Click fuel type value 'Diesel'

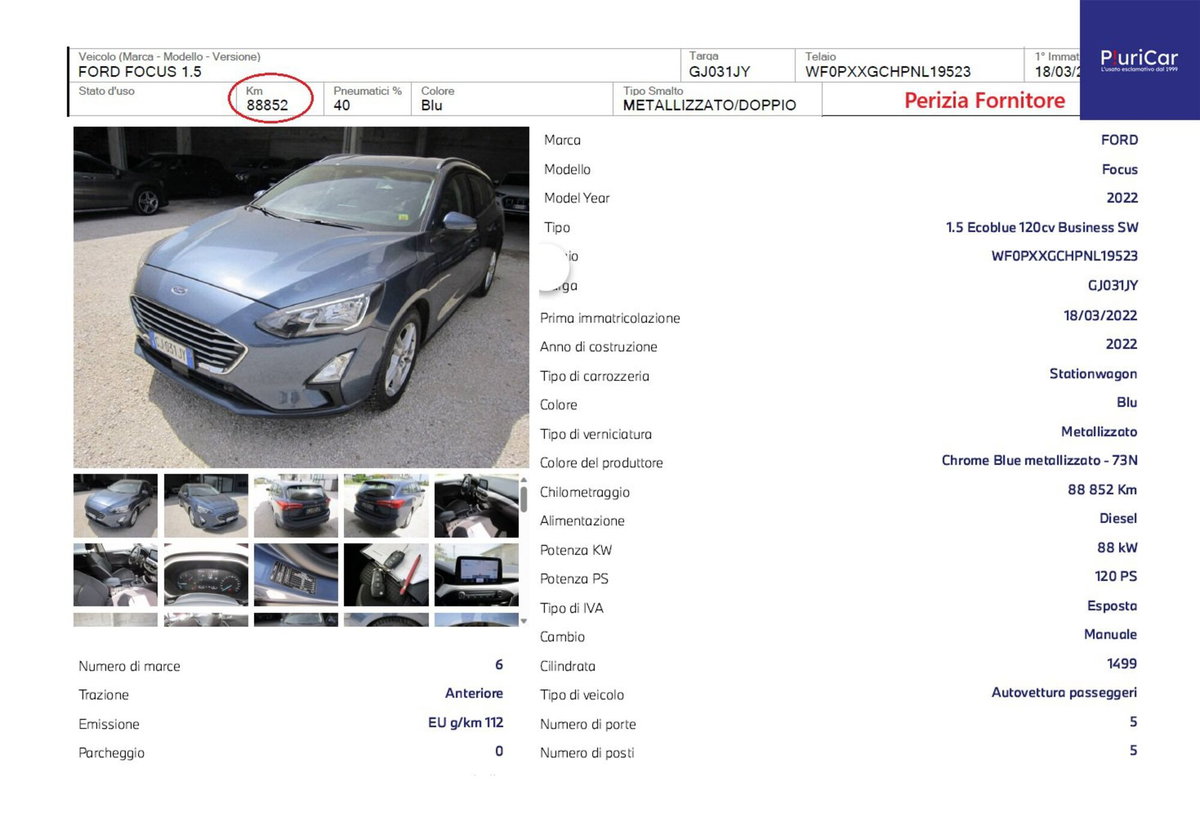click(x=1118, y=518)
